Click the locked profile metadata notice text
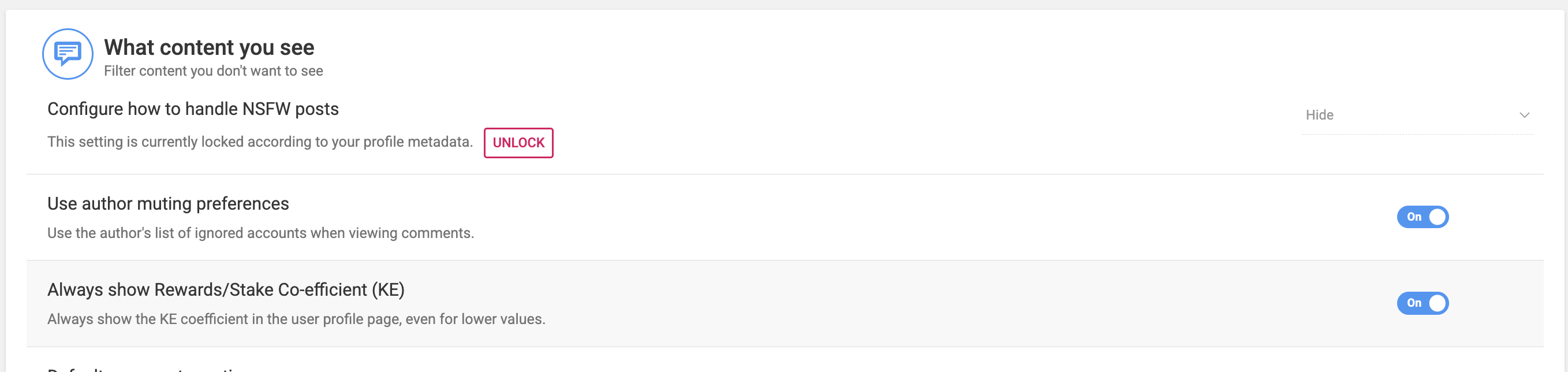This screenshot has width=1568, height=372. coord(260,142)
